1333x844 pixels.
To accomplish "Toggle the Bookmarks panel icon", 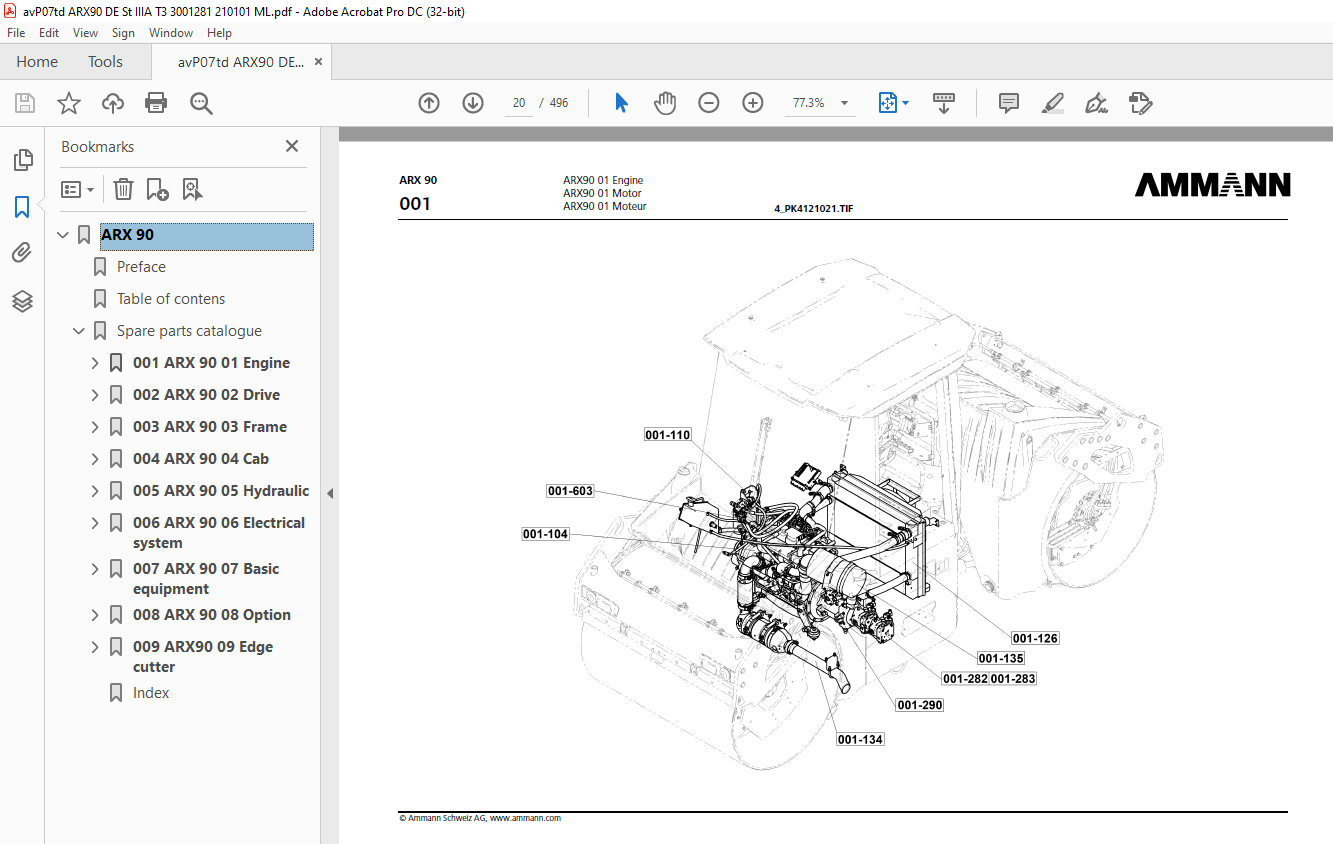I will coord(22,207).
